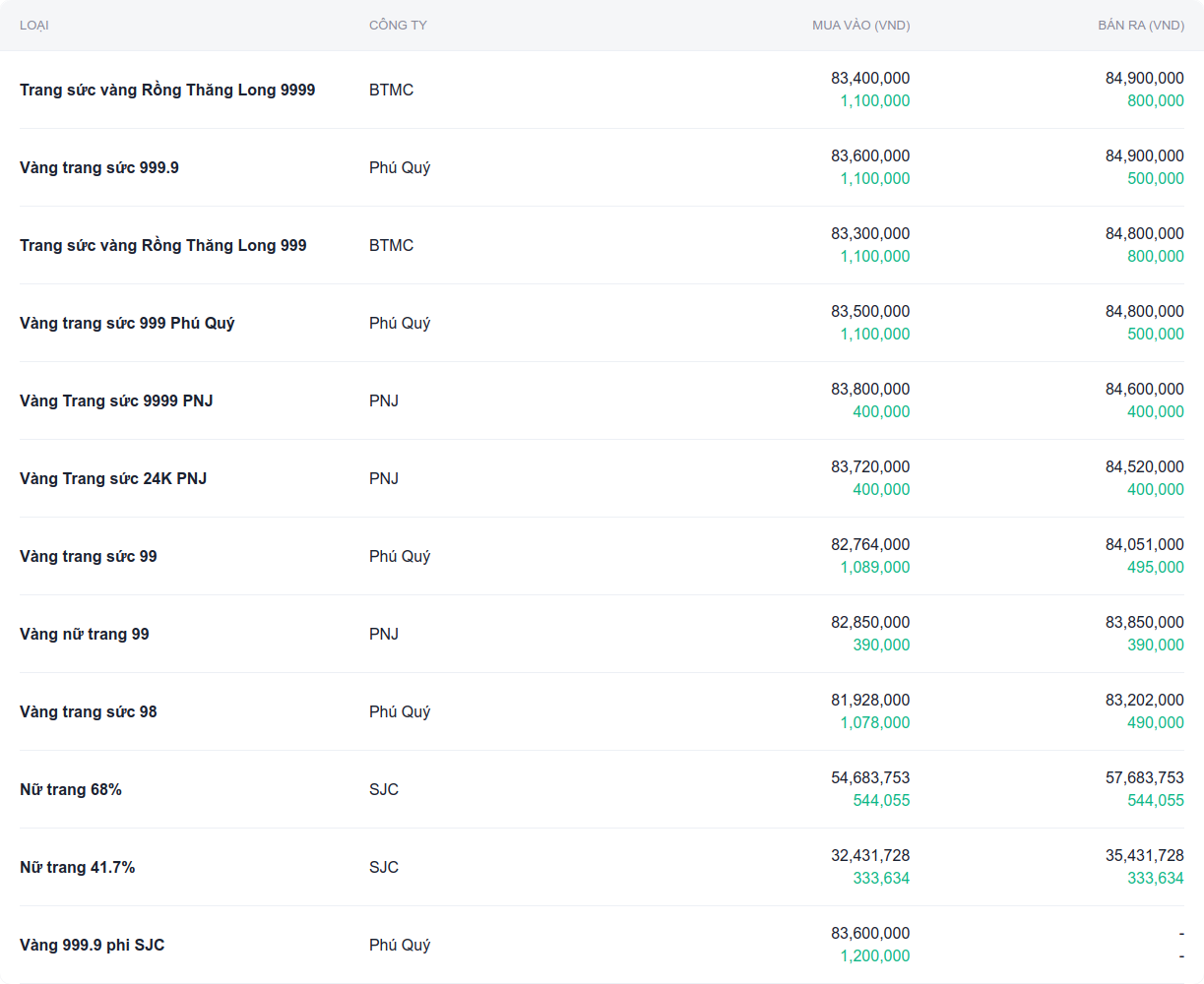This screenshot has height=984, width=1204.
Task: Click Nữ trang 68% gold type
Action: pyautogui.click(x=71, y=789)
